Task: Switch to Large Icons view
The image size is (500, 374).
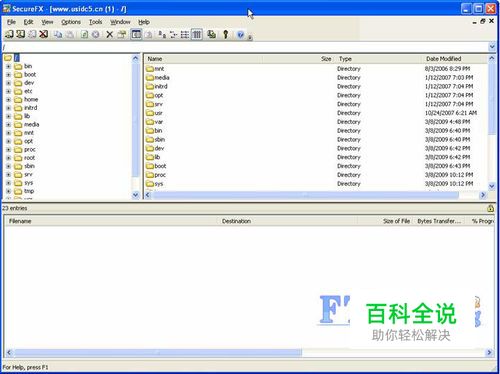Action: [x=162, y=34]
